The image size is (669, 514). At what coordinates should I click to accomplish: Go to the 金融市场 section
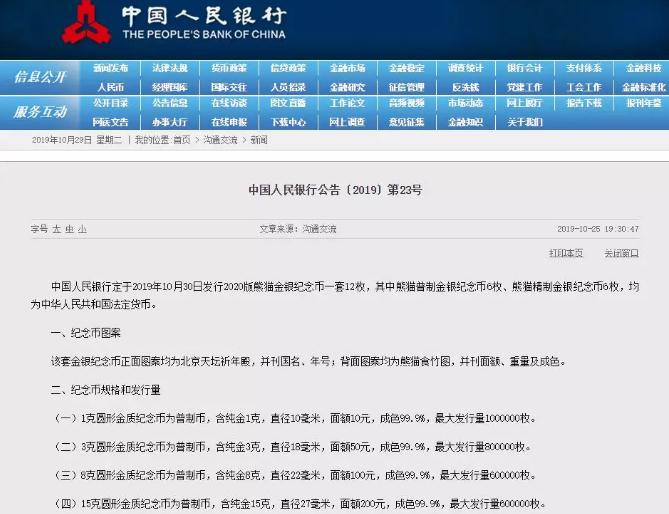[347, 68]
